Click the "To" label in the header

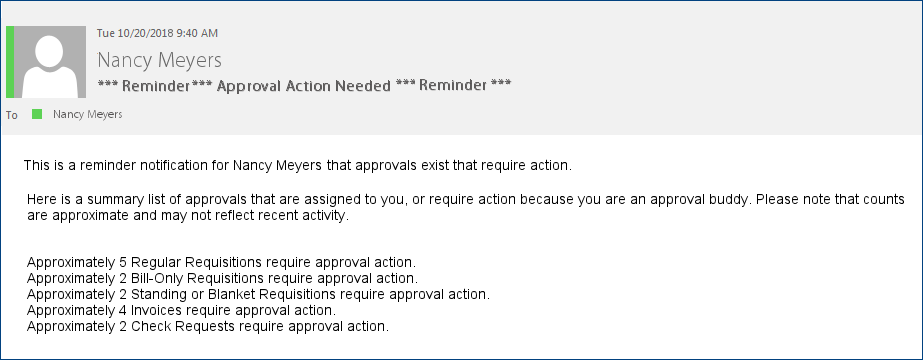pyautogui.click(x=12, y=115)
